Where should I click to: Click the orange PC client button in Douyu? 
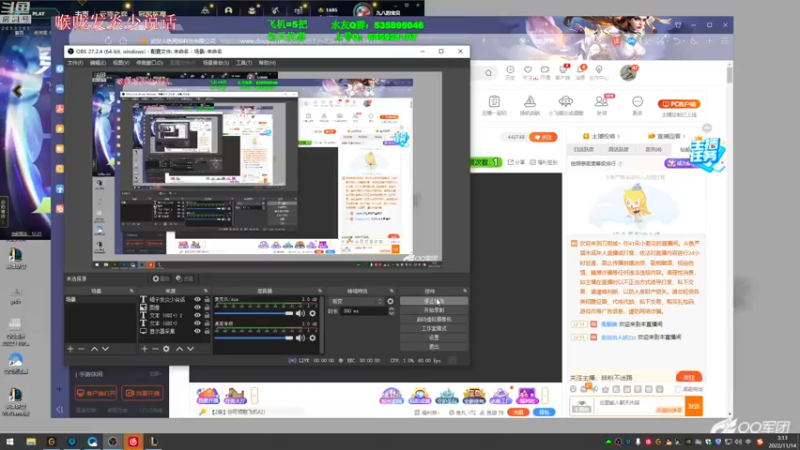[x=679, y=104]
